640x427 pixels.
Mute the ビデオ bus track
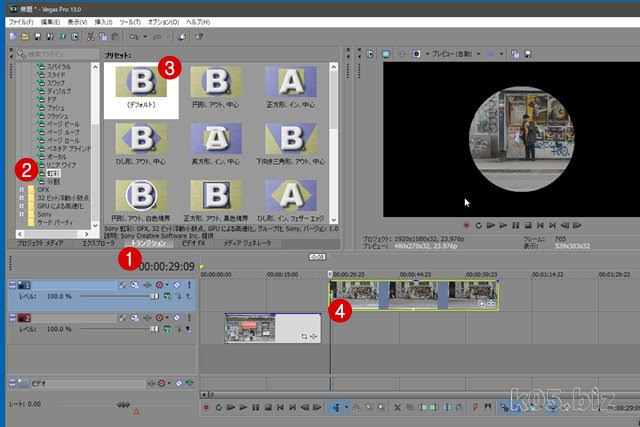coord(179,383)
